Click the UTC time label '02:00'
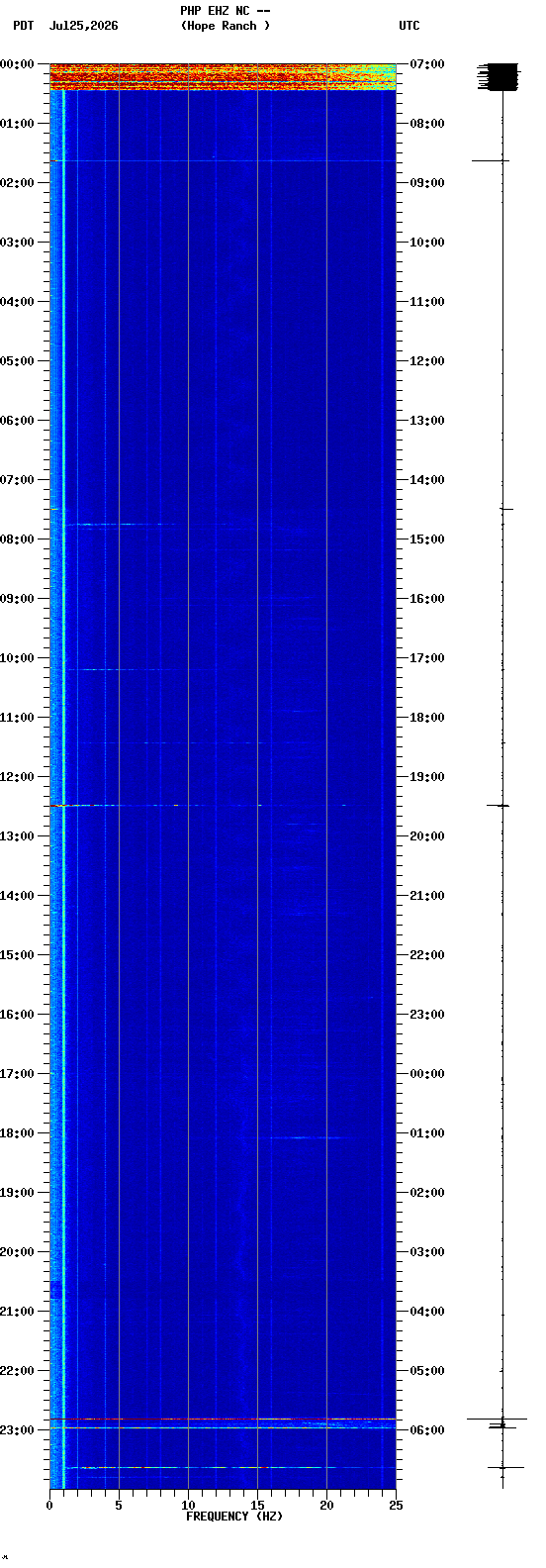Viewport: 546px width, 1568px height. click(427, 1193)
